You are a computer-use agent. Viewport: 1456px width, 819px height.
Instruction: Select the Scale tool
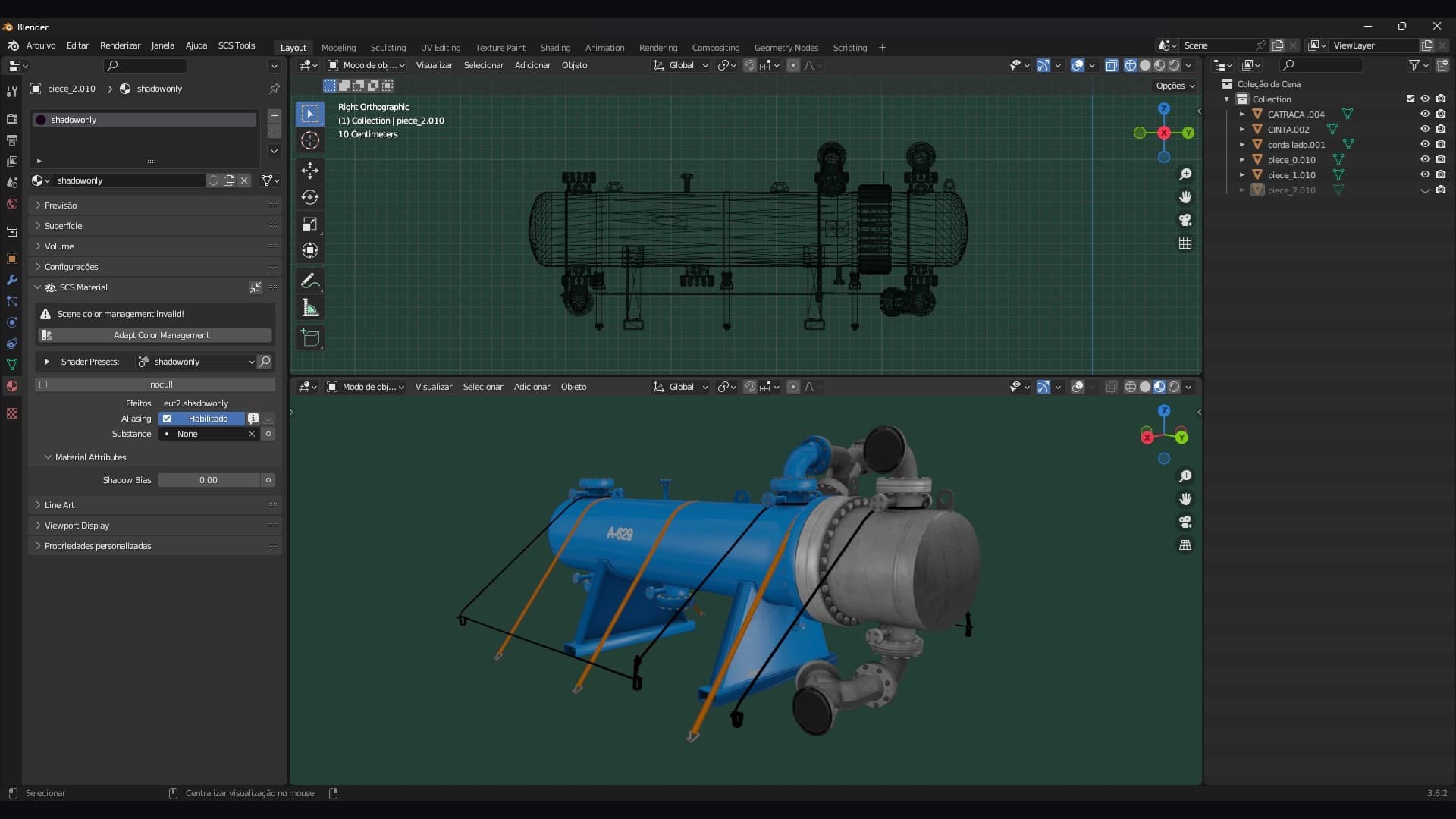(310, 224)
